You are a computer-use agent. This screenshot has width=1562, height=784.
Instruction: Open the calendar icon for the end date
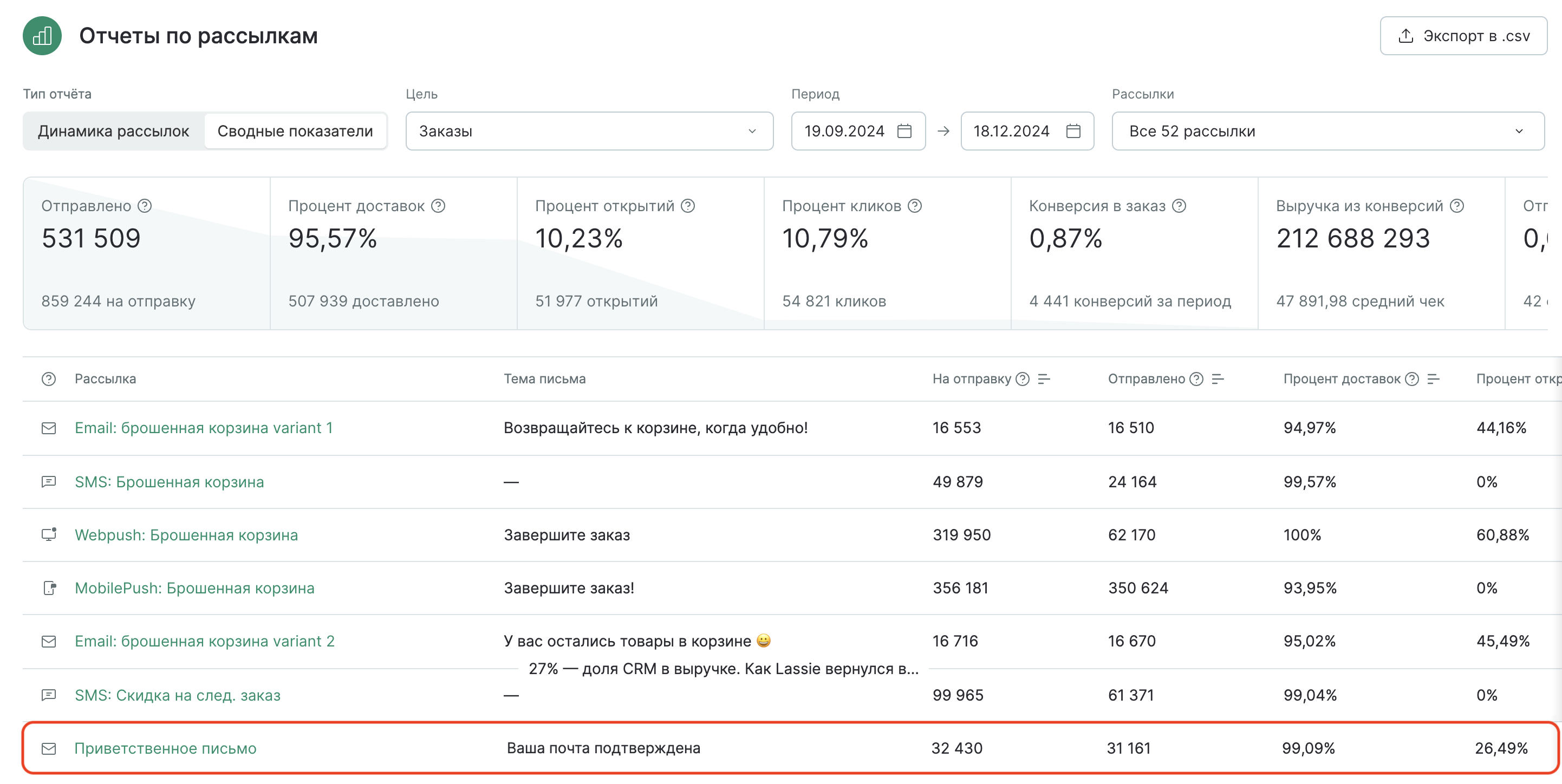click(x=1073, y=131)
